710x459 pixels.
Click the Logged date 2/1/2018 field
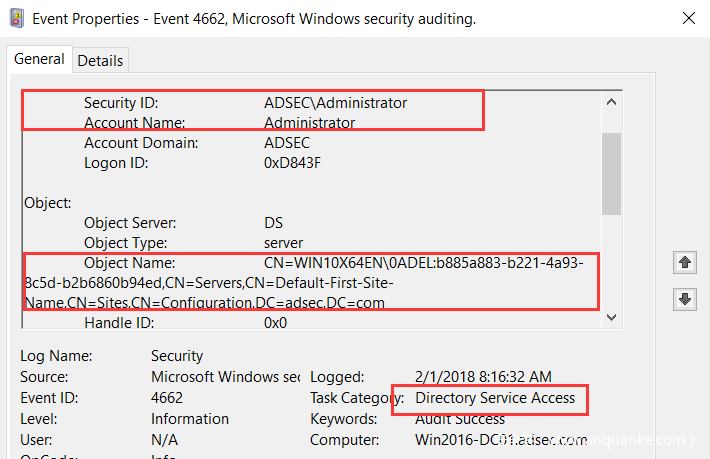click(x=483, y=377)
